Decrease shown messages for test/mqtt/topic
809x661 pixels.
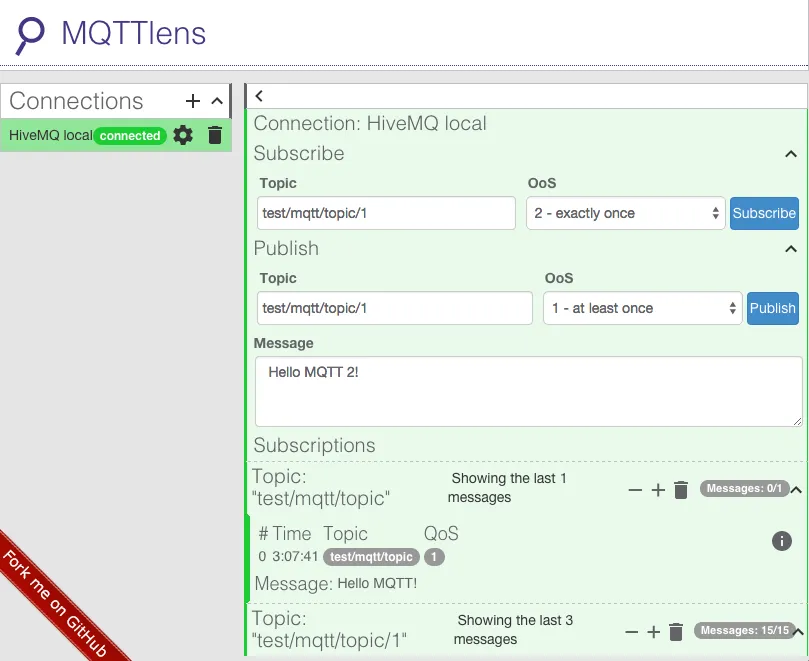coord(635,490)
